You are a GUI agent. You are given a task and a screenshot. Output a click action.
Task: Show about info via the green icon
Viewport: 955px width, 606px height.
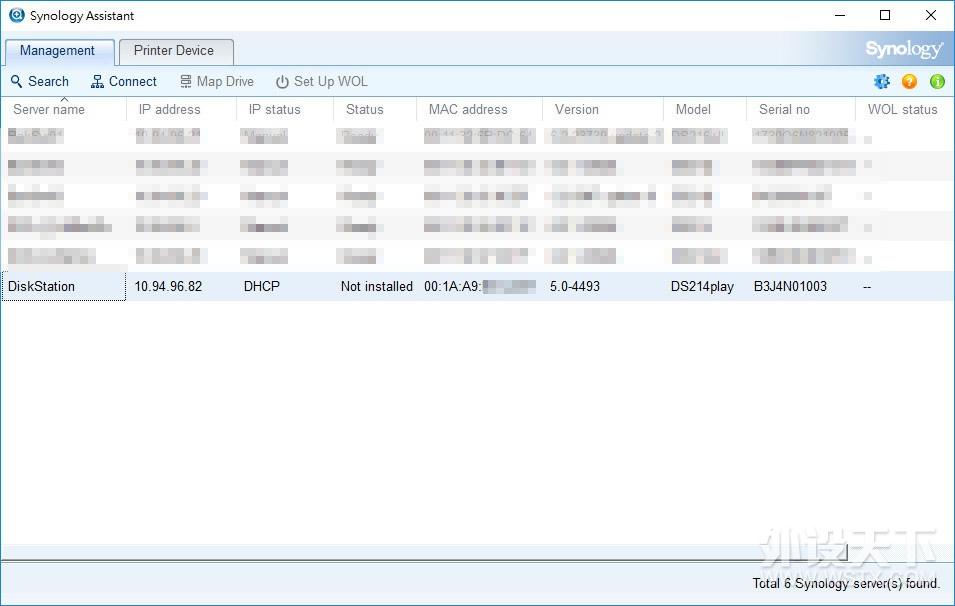tap(937, 82)
